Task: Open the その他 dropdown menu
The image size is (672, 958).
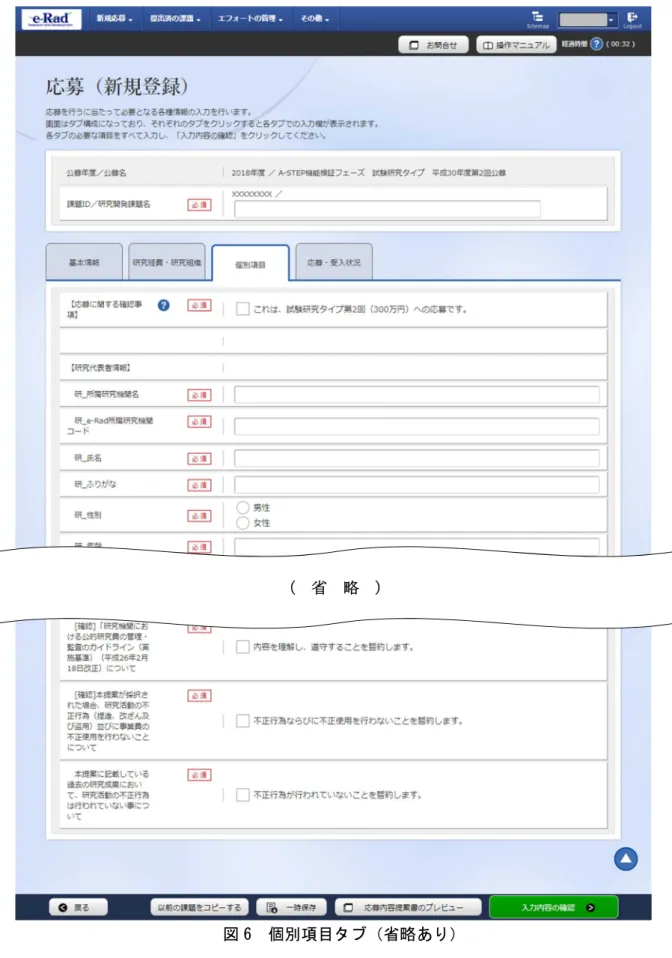Action: (315, 19)
